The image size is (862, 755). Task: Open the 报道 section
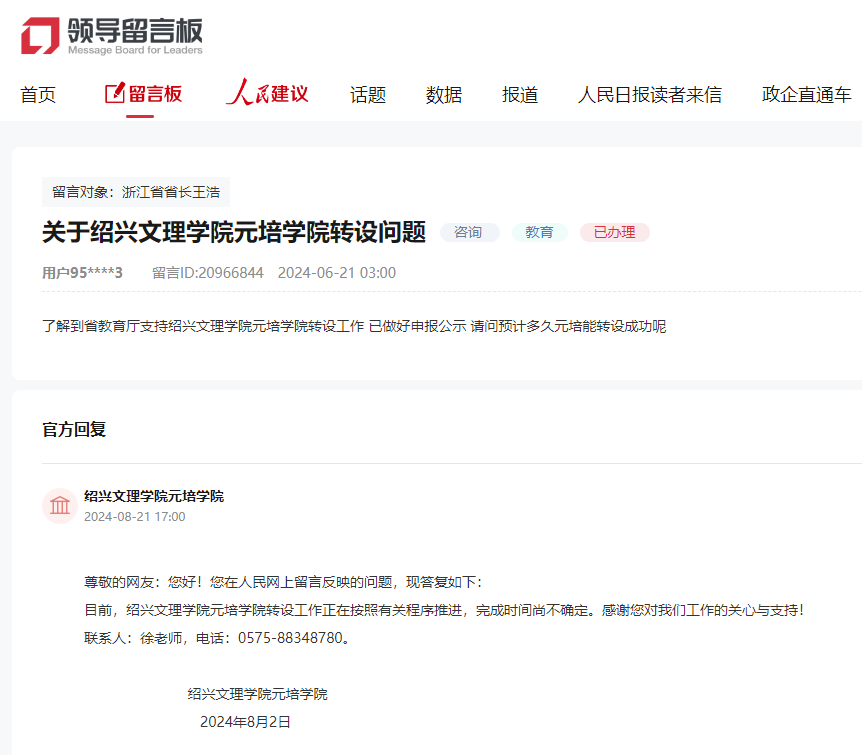click(x=519, y=93)
